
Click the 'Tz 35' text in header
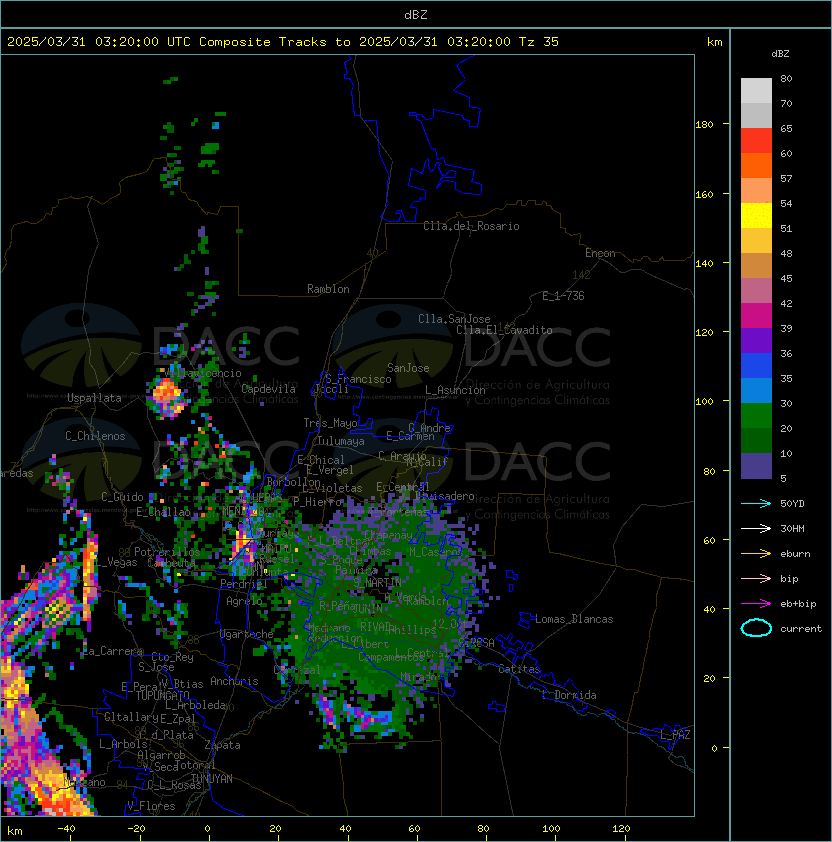(x=539, y=42)
